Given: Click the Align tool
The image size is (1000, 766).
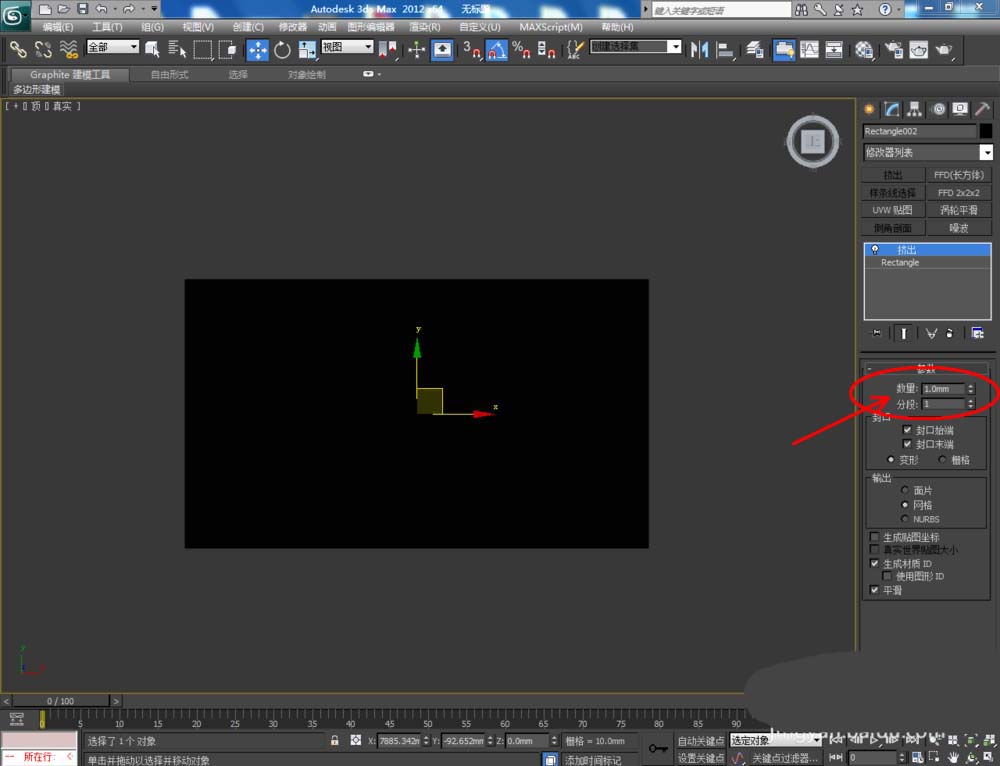Looking at the screenshot, I should pyautogui.click(x=724, y=49).
